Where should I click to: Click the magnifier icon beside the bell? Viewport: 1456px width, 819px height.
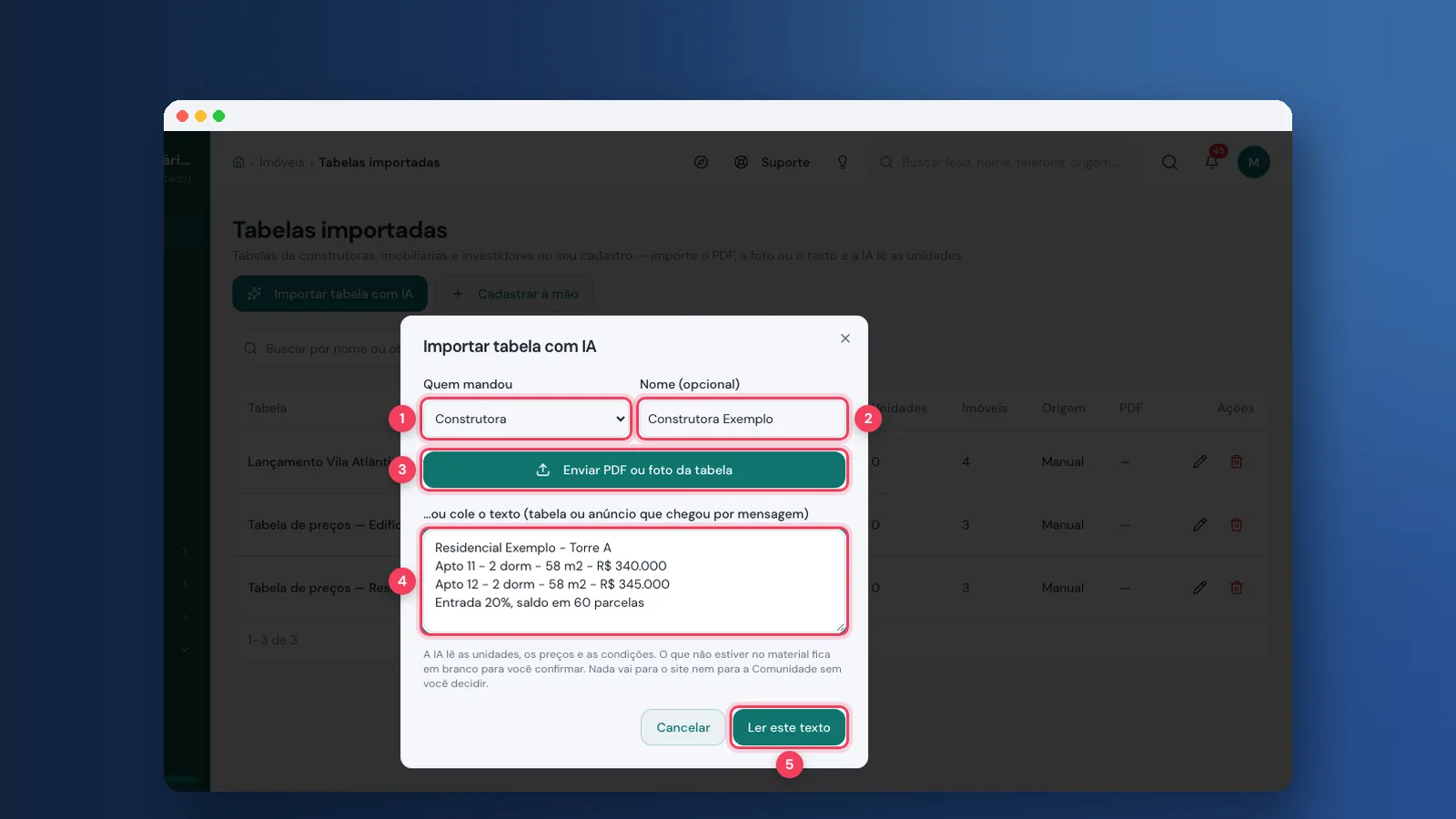click(1170, 162)
